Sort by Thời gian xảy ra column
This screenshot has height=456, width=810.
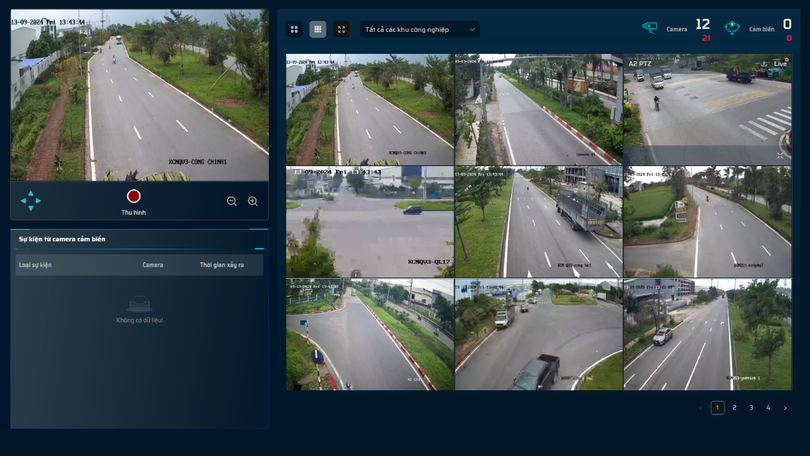point(222,265)
